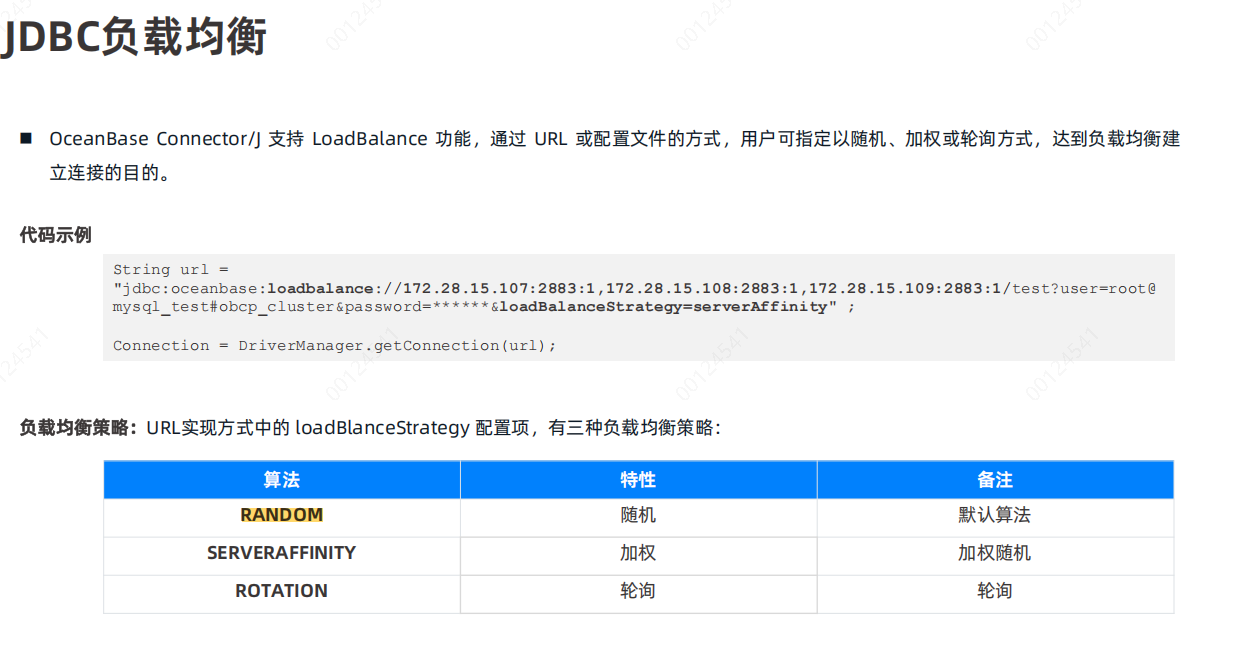Click the square bullet before OceanBase Connector/J
Screen dimensions: 1240x647
click(x=26, y=138)
